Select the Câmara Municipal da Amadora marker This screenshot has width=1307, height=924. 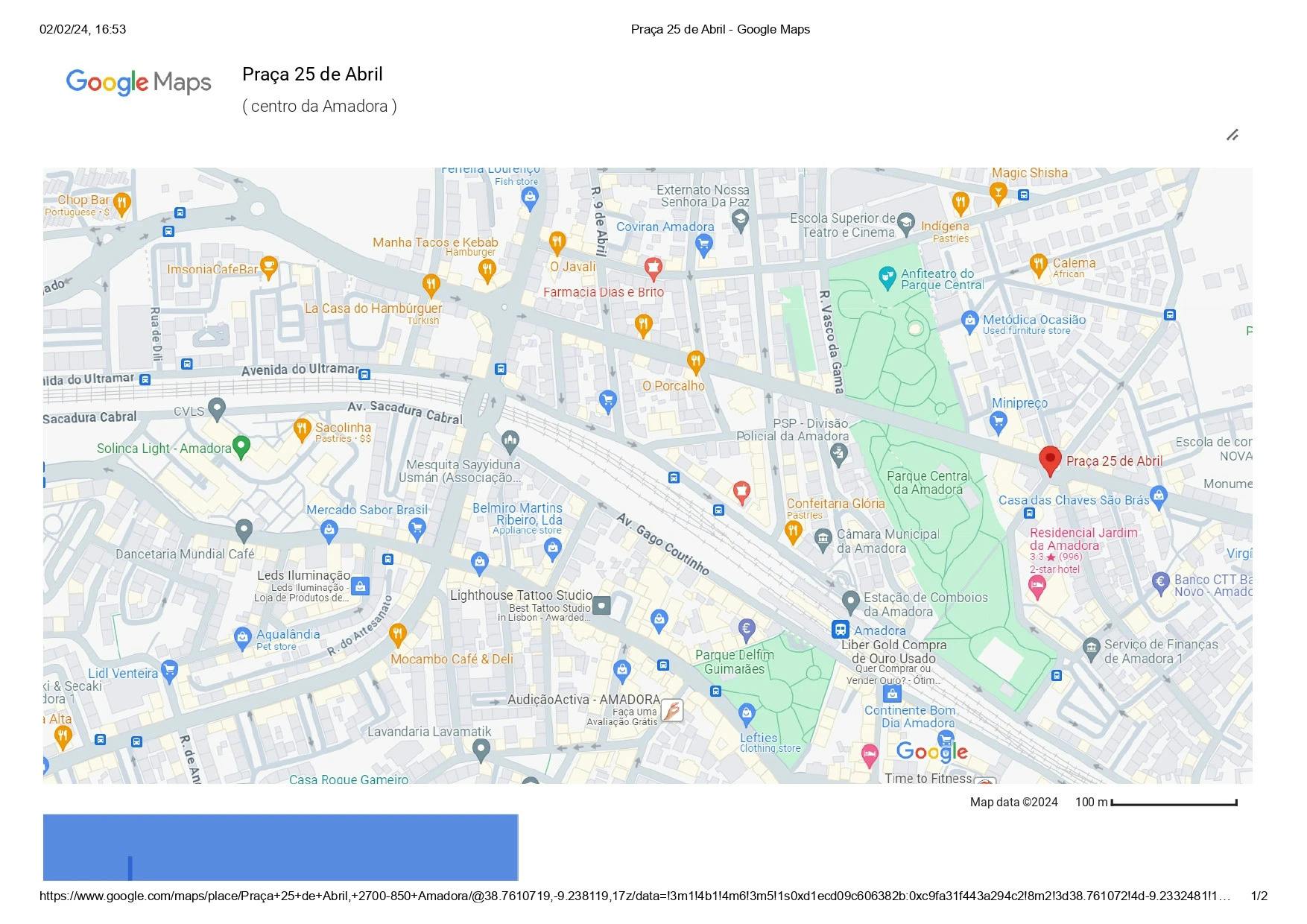[x=823, y=539]
